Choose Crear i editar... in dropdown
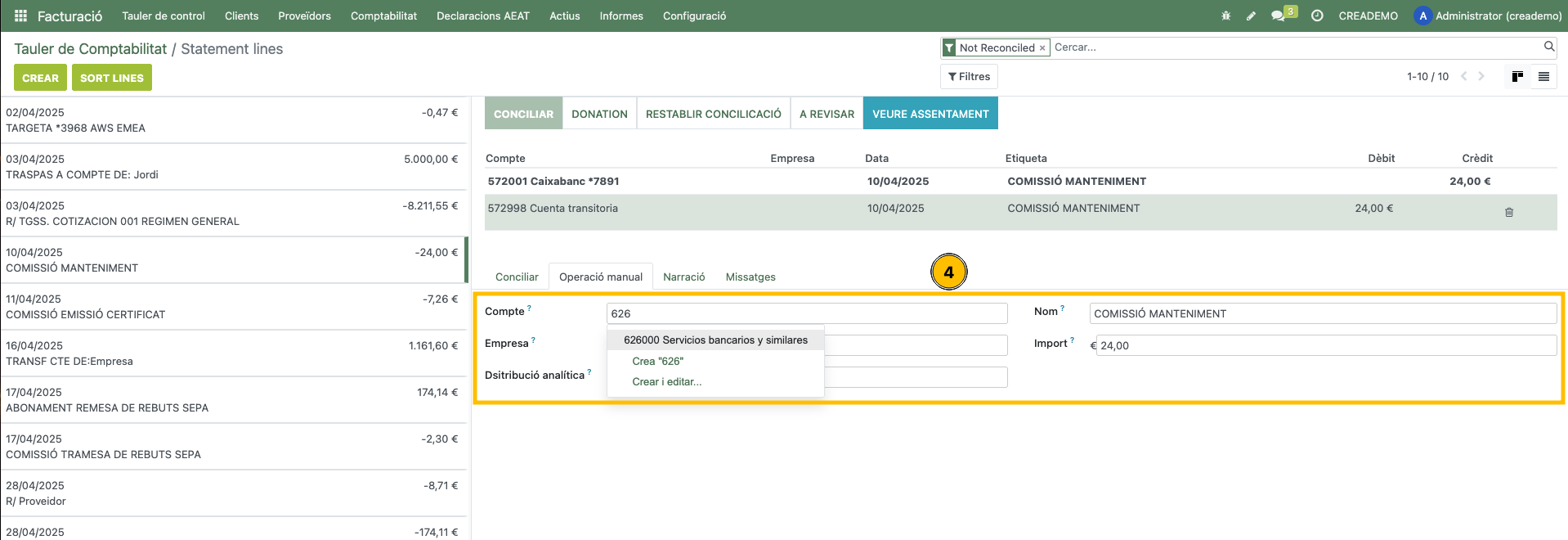 click(x=666, y=381)
